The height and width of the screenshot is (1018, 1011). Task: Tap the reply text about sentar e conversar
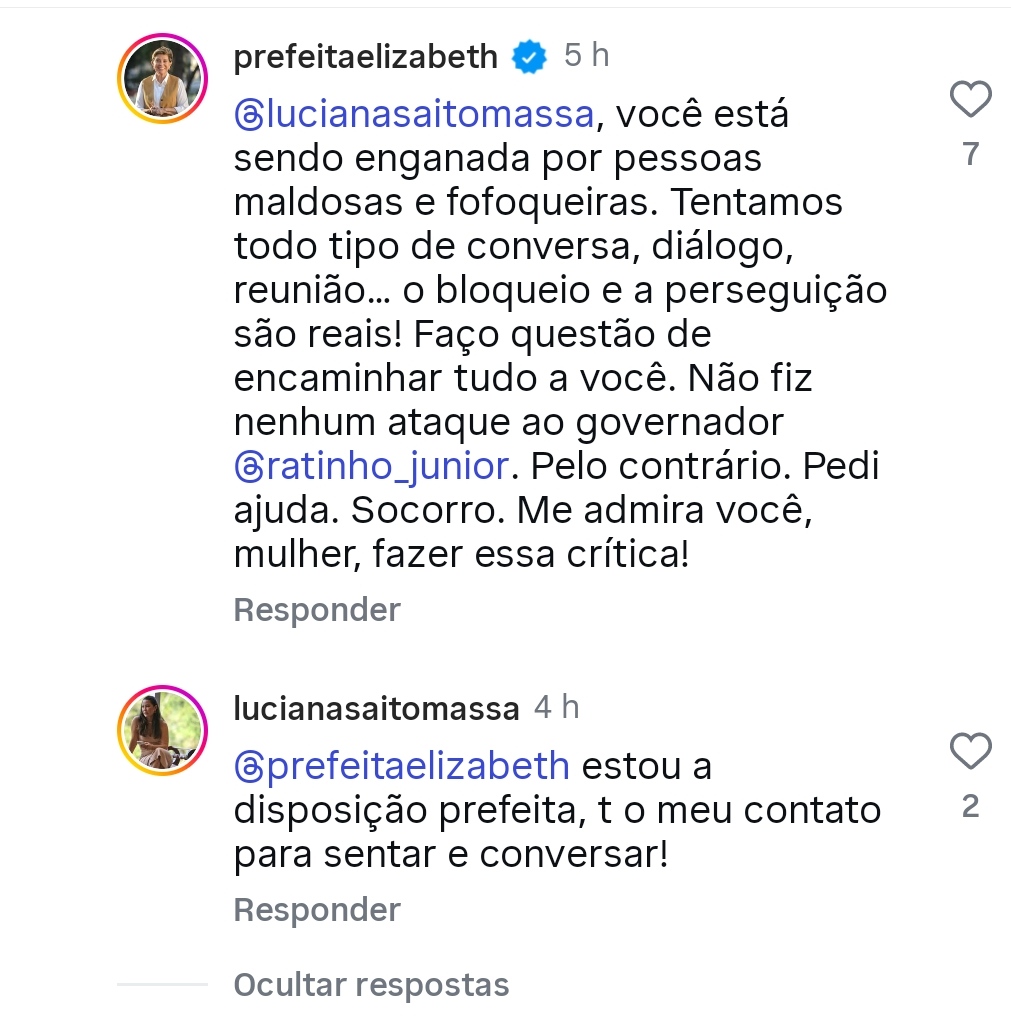(x=450, y=855)
